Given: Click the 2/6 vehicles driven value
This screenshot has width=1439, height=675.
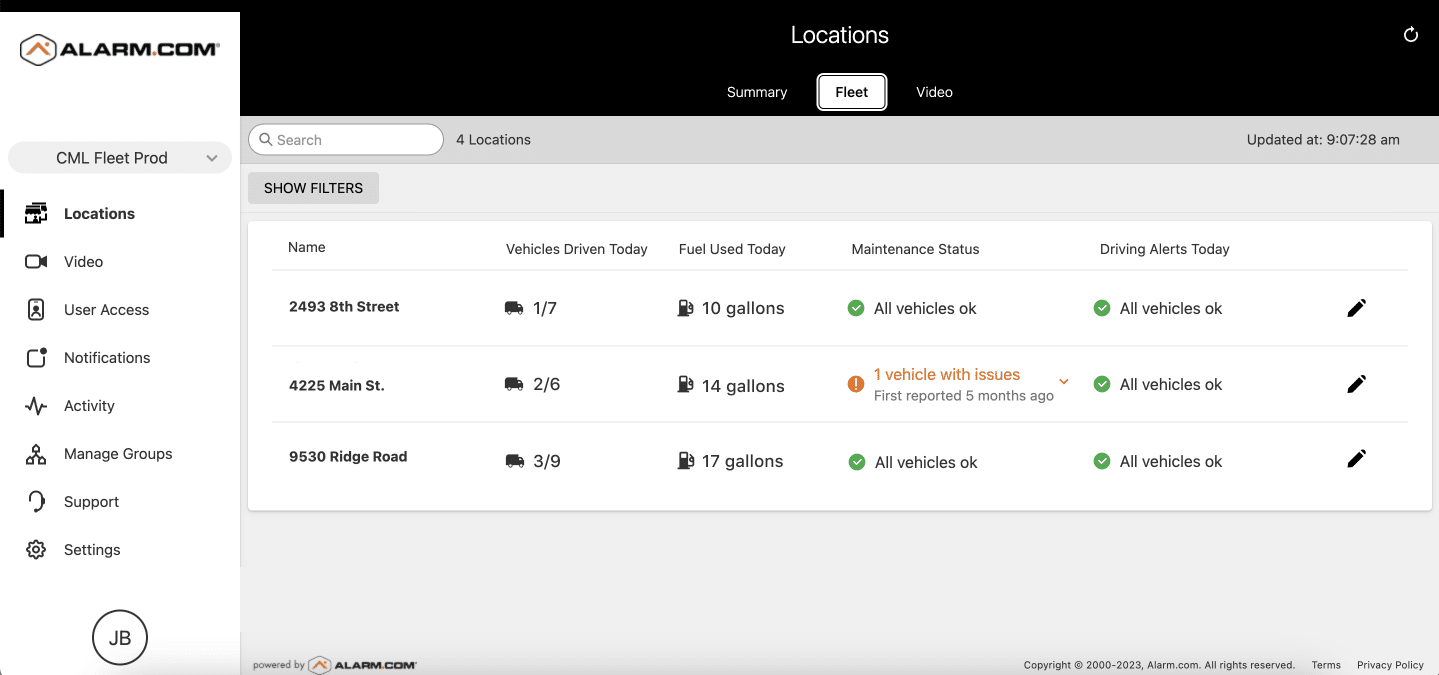Looking at the screenshot, I should pos(547,384).
